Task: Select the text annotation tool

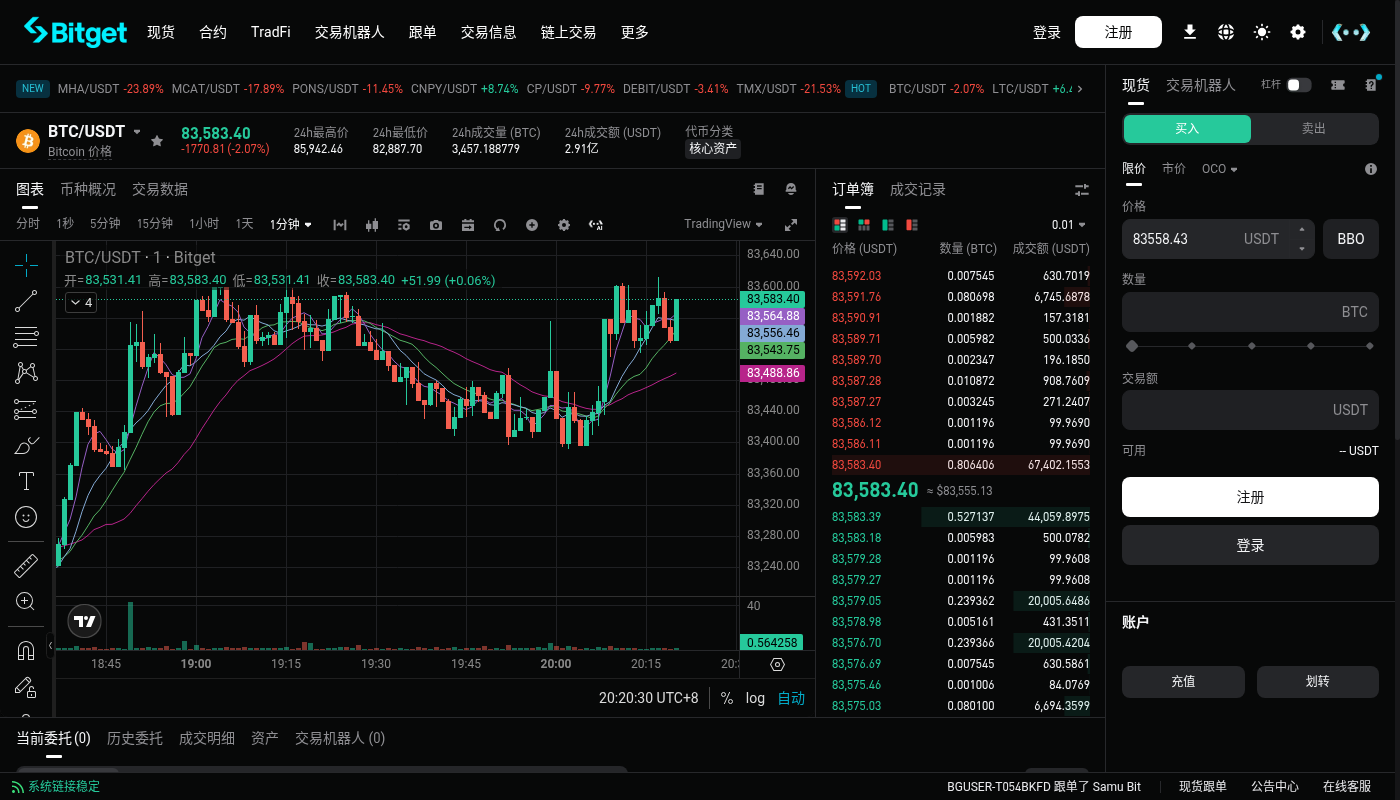Action: tap(27, 481)
